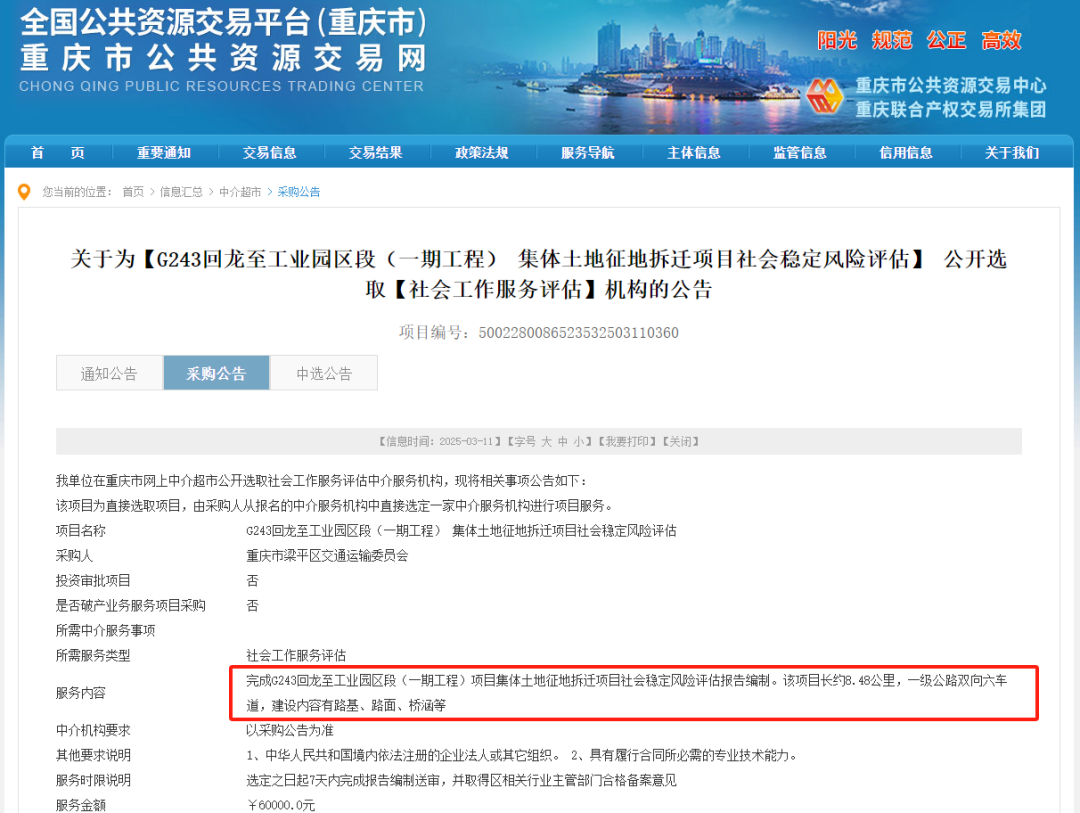Click the 规范 slogan word

[x=892, y=41]
